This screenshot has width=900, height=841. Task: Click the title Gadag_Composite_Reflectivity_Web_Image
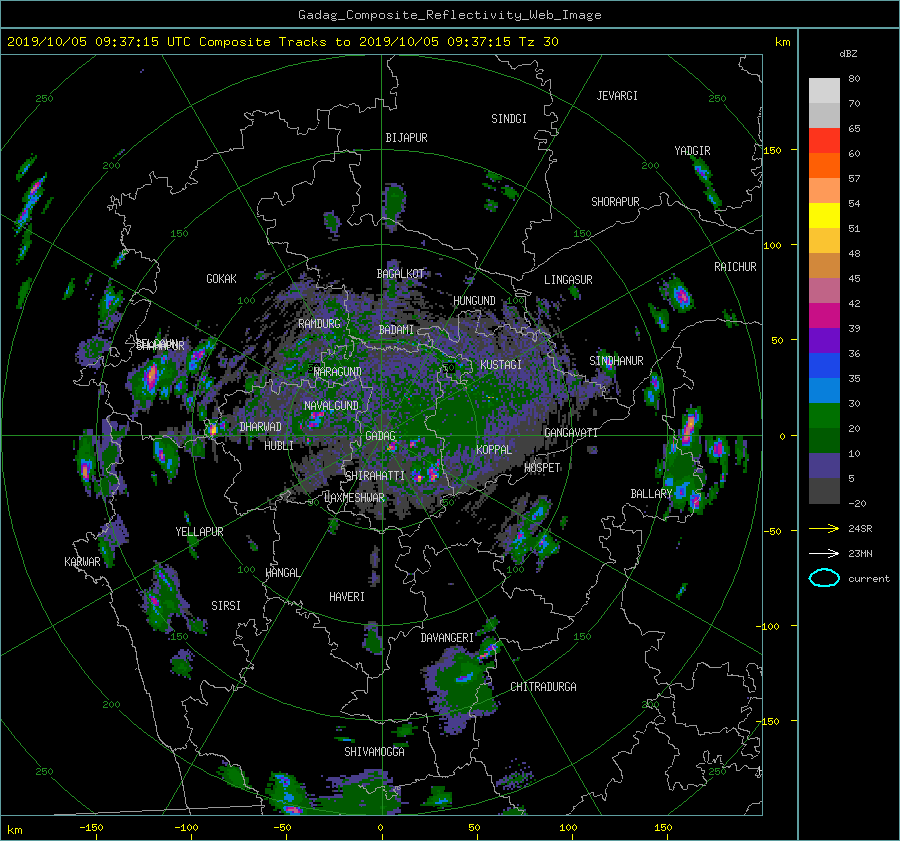[449, 15]
